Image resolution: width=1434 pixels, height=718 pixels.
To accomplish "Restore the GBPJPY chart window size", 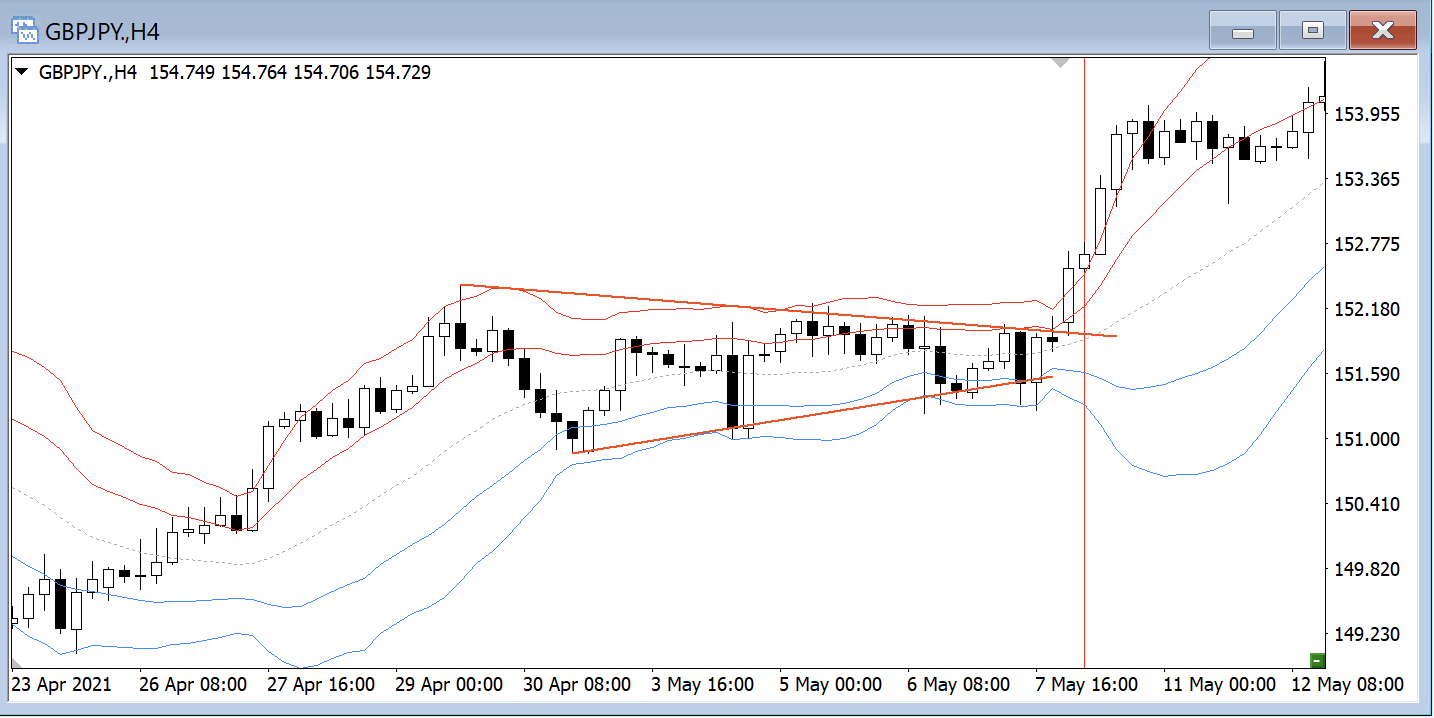I will [x=1312, y=31].
